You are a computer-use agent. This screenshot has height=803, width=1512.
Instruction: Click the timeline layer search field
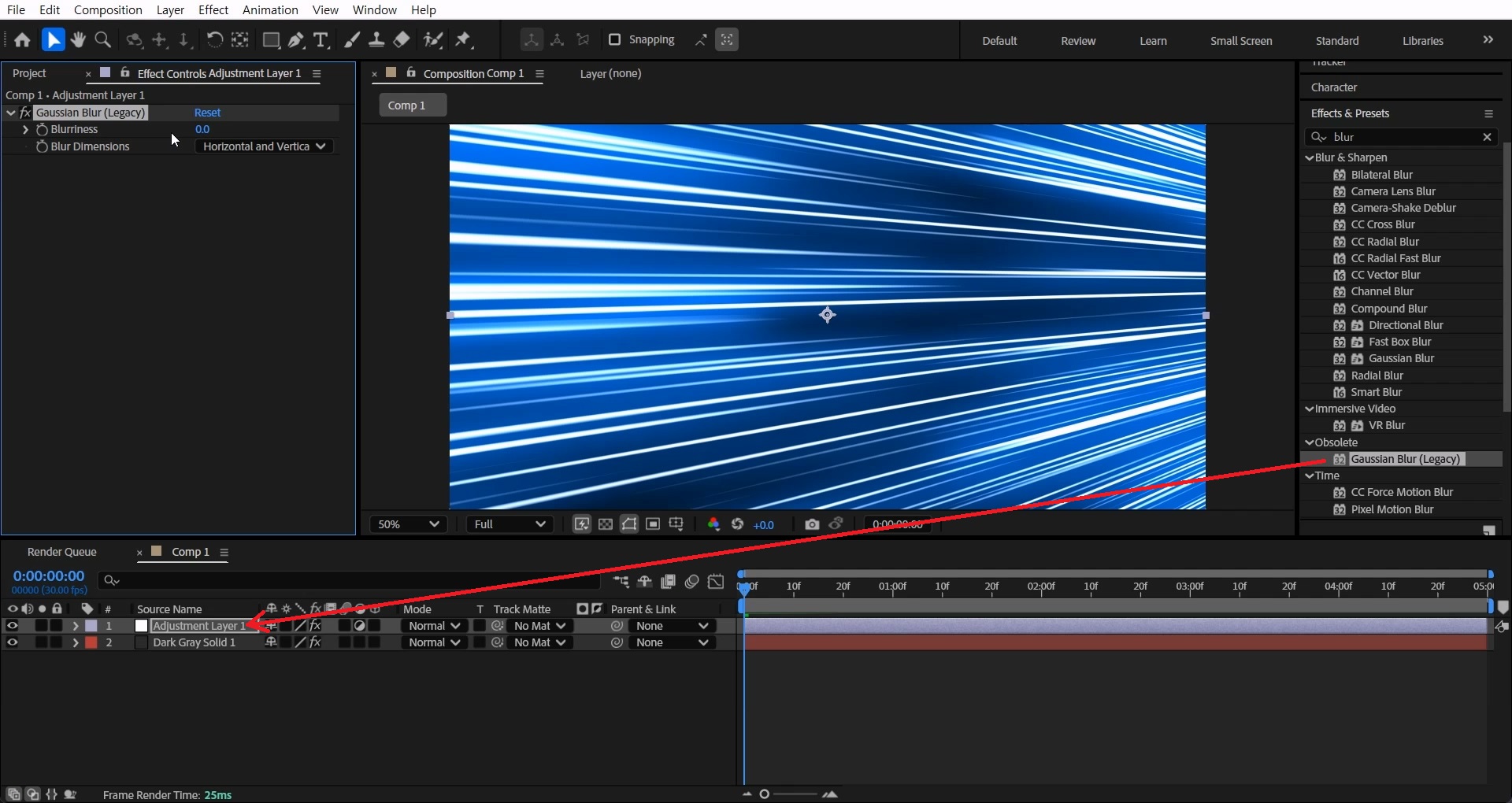point(350,581)
